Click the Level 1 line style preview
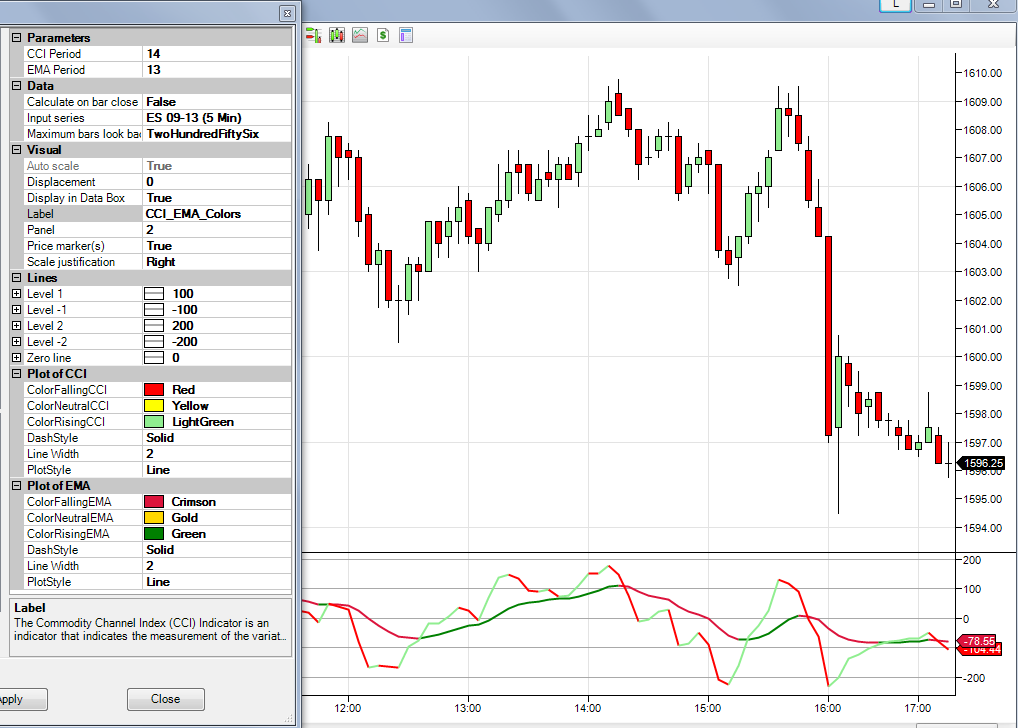Screen dimensions: 1018x728 154,294
